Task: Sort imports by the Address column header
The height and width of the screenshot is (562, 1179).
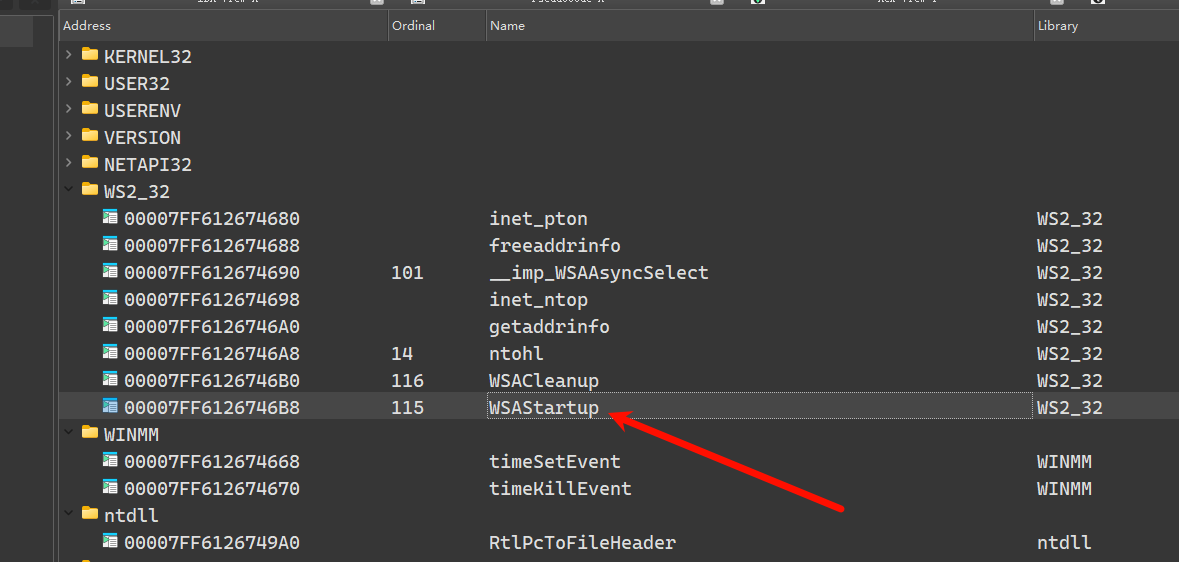Action: click(x=223, y=26)
